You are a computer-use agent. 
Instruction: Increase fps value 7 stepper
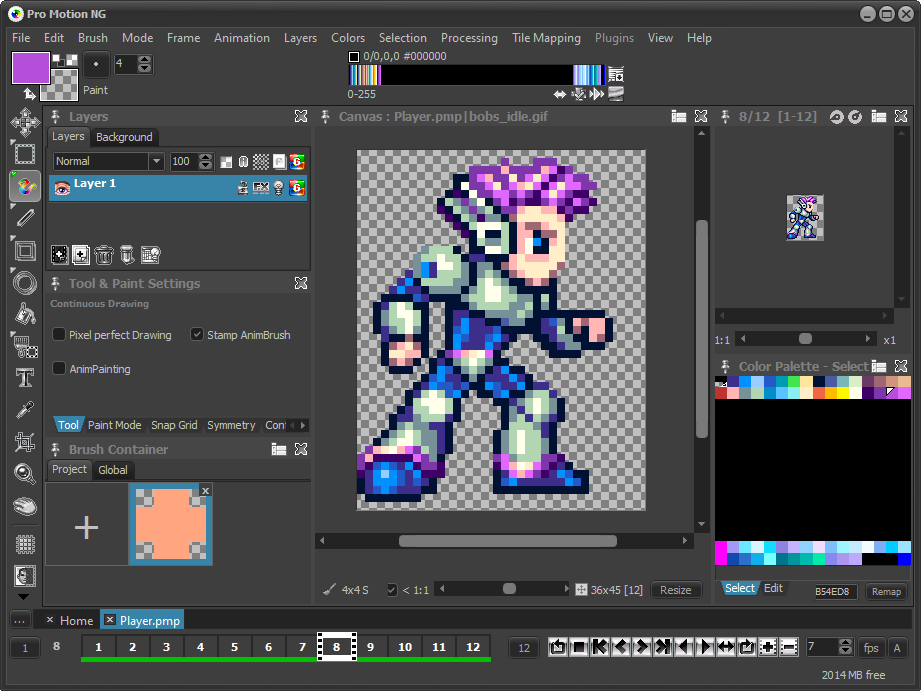[x=845, y=643]
